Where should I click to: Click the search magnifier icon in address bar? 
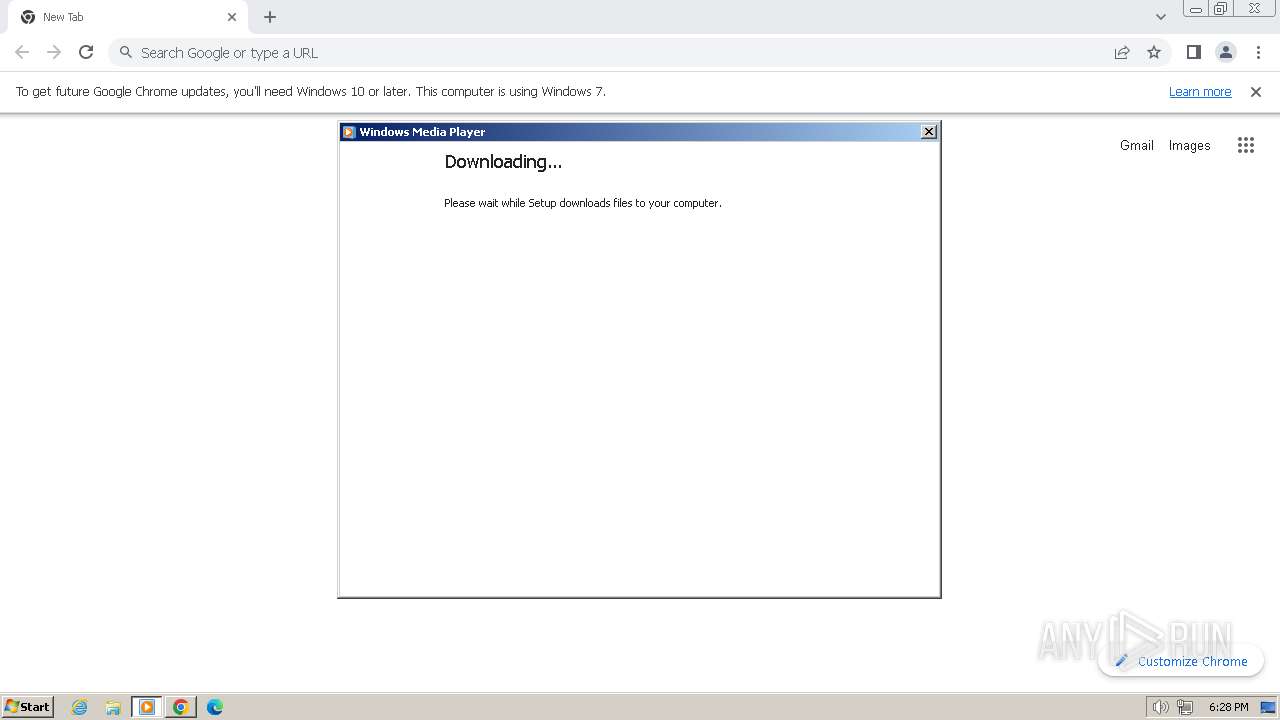pos(126,52)
